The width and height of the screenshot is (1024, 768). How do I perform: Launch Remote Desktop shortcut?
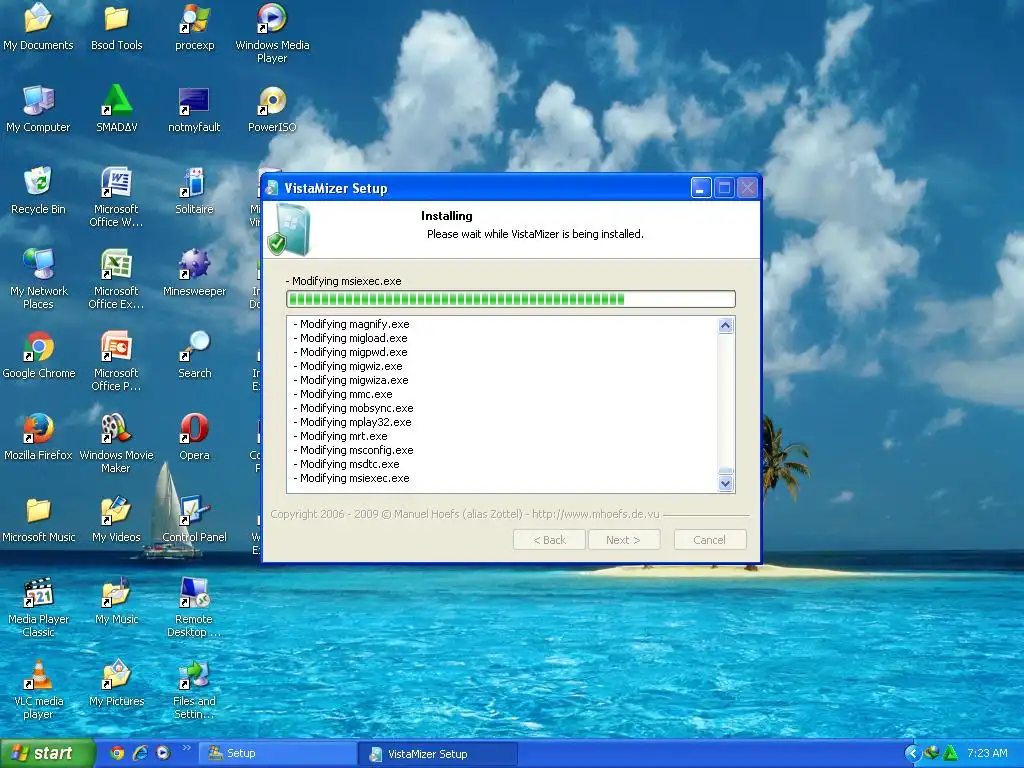click(195, 607)
